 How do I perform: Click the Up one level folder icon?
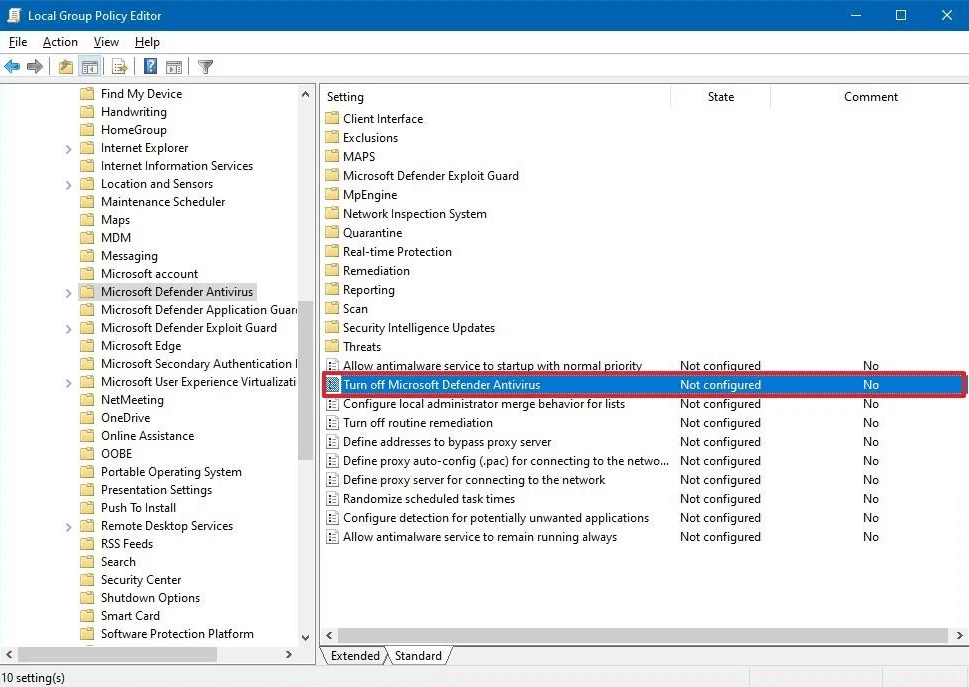pos(66,66)
